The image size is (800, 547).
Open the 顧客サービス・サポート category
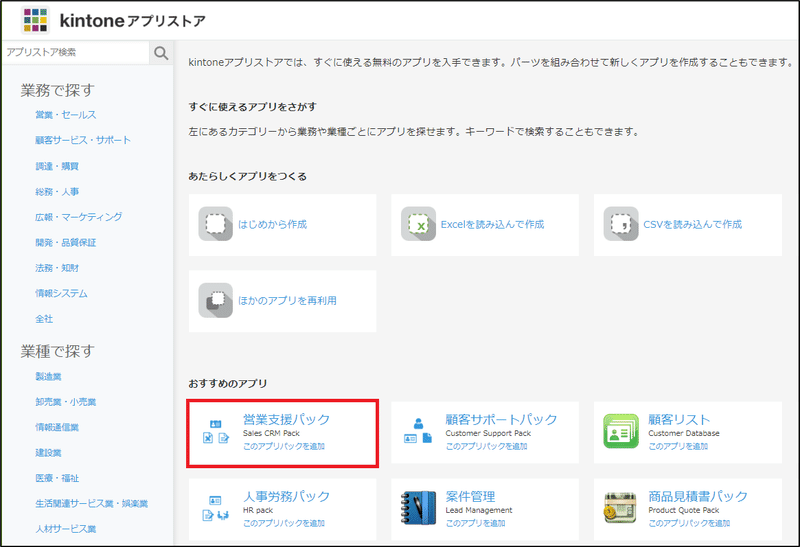click(83, 140)
